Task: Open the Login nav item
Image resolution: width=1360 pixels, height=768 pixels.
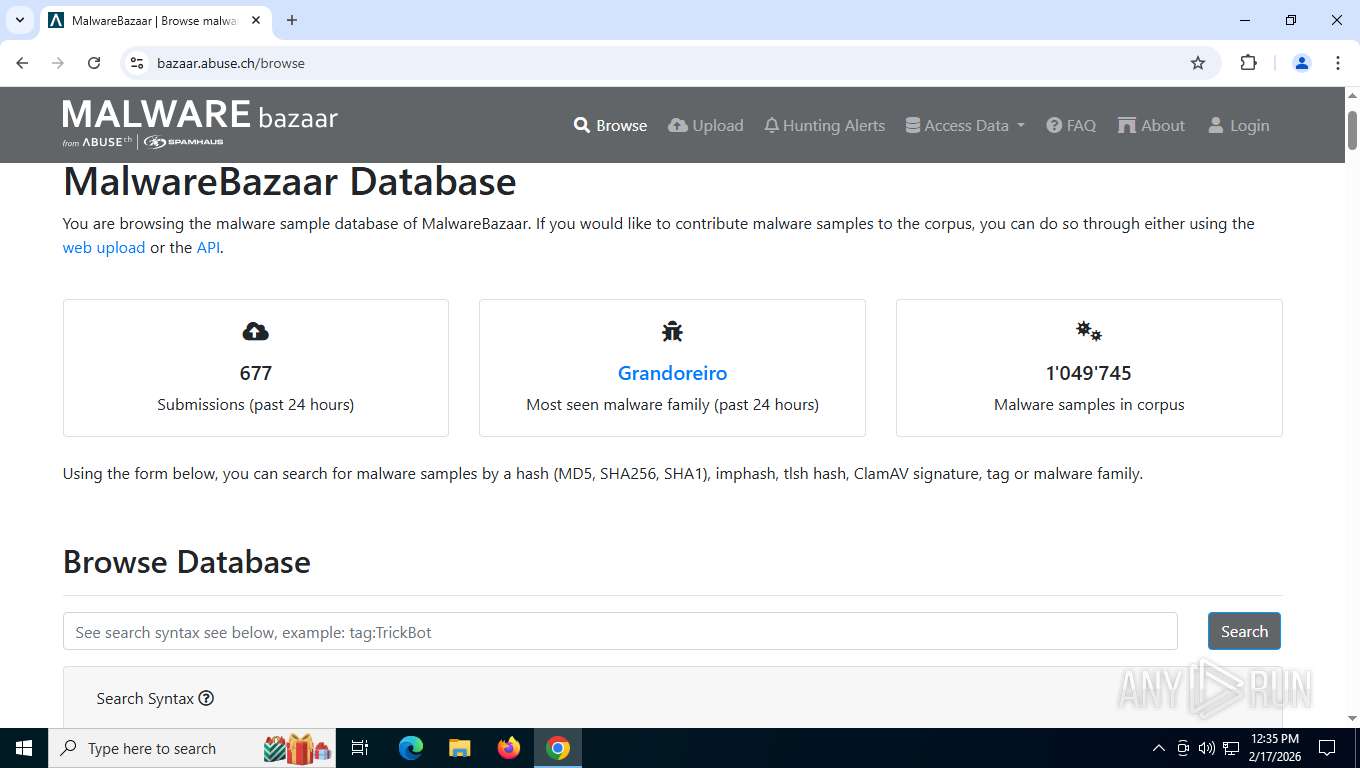Action: (1238, 125)
